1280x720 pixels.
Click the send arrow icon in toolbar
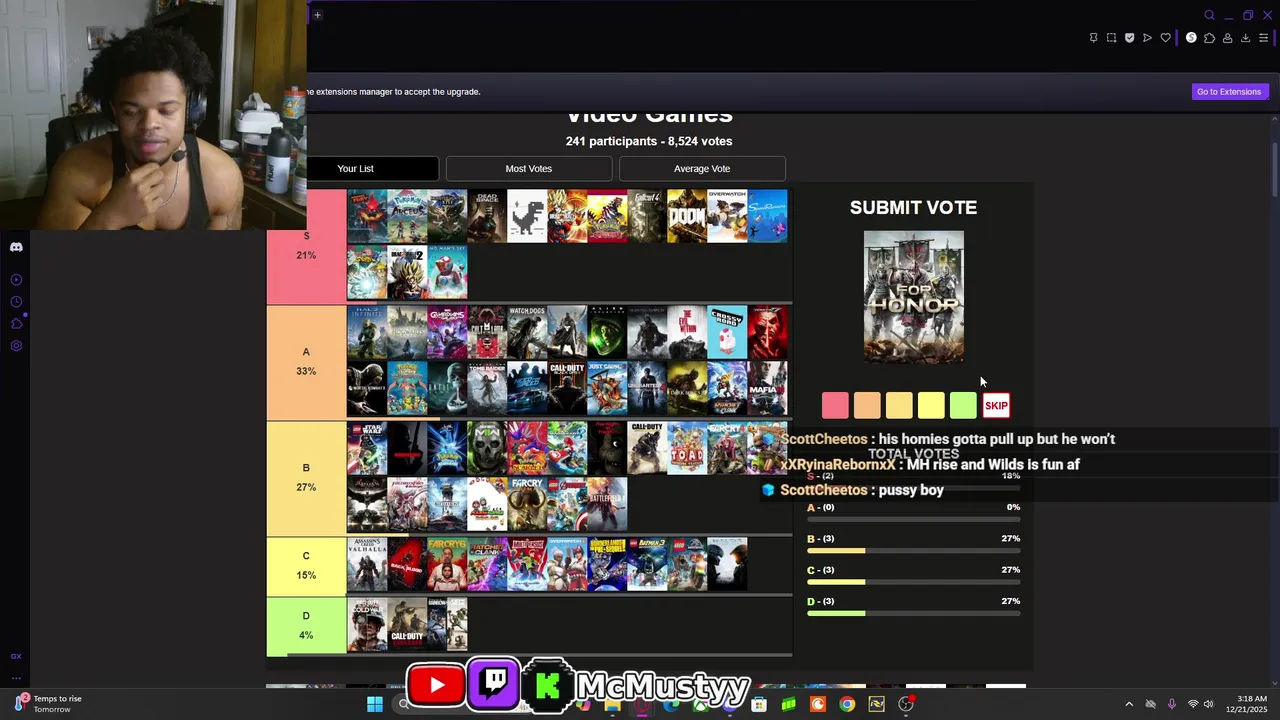coord(1147,38)
